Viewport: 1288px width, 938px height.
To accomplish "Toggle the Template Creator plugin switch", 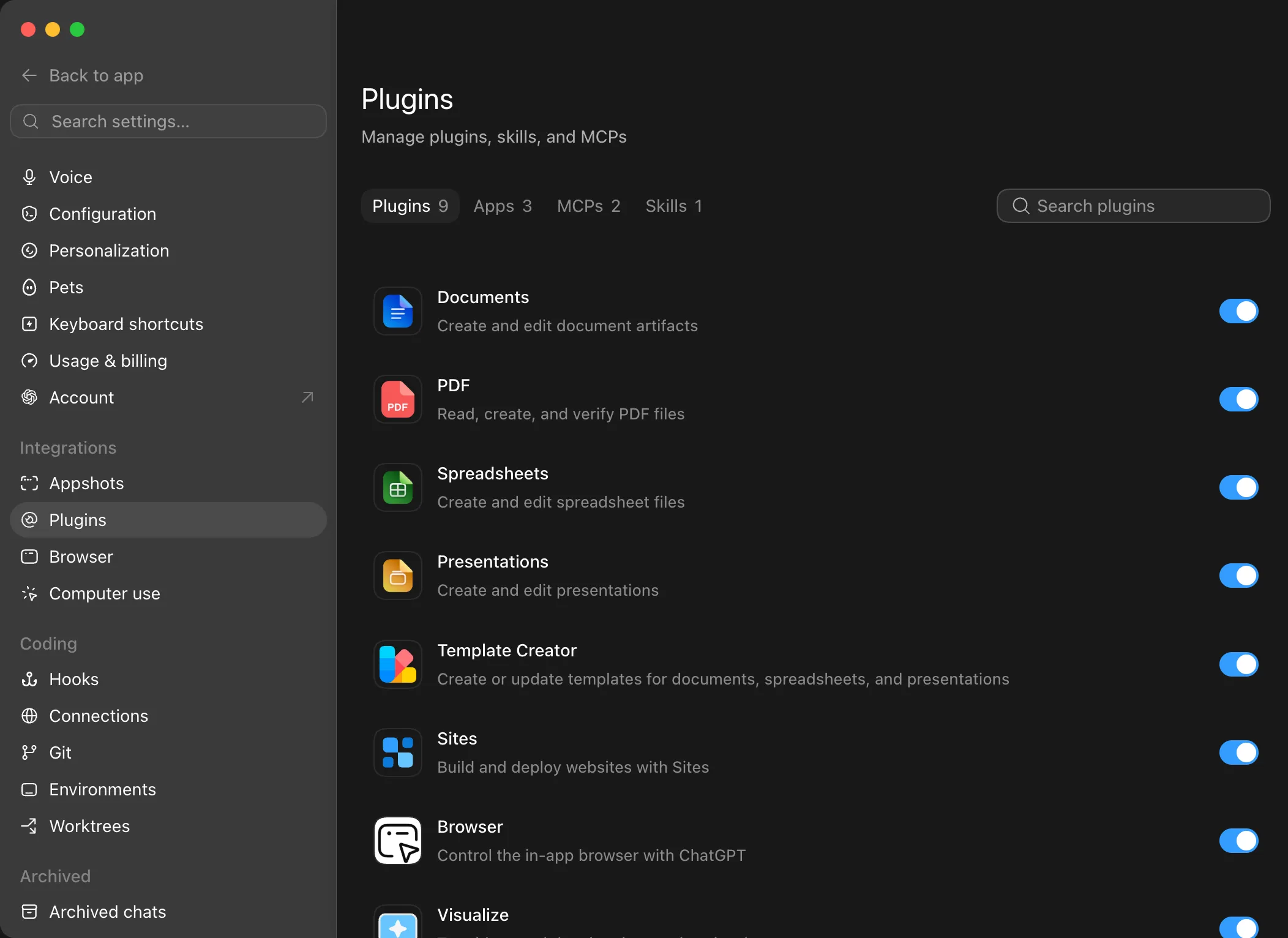I will click(1238, 664).
